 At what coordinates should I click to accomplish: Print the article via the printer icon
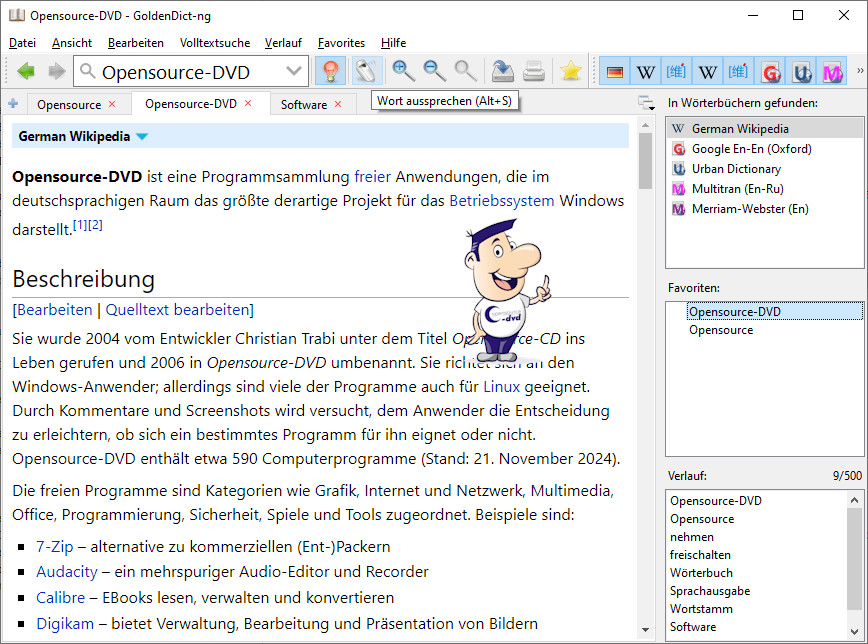534,71
